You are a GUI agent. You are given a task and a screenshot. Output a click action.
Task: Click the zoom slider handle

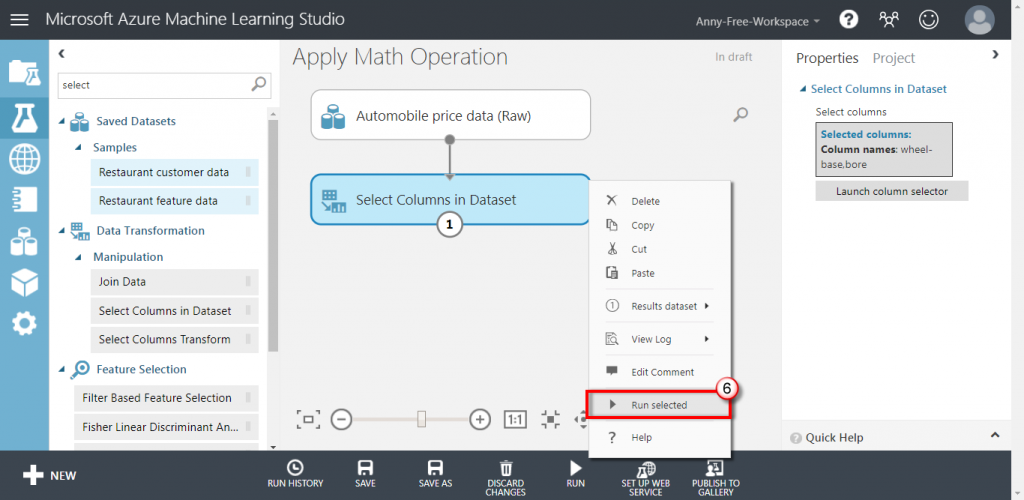[422, 418]
